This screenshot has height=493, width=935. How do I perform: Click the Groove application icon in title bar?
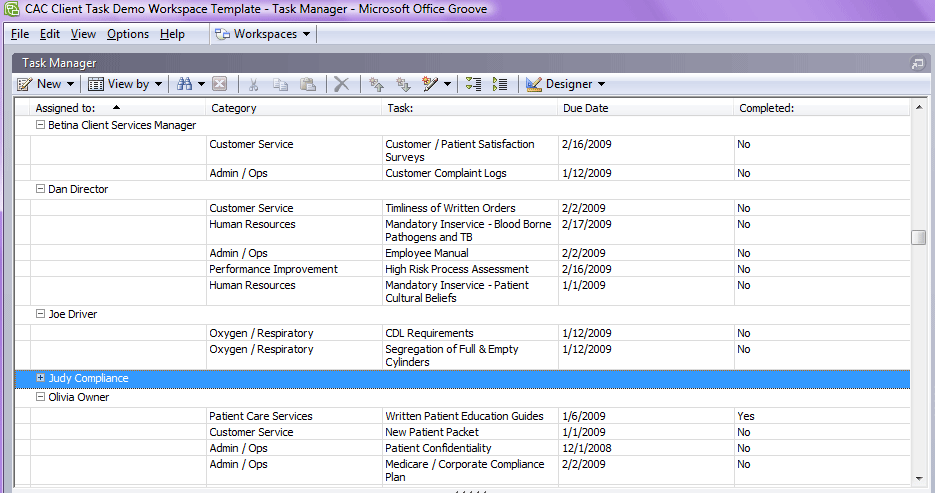[x=12, y=9]
